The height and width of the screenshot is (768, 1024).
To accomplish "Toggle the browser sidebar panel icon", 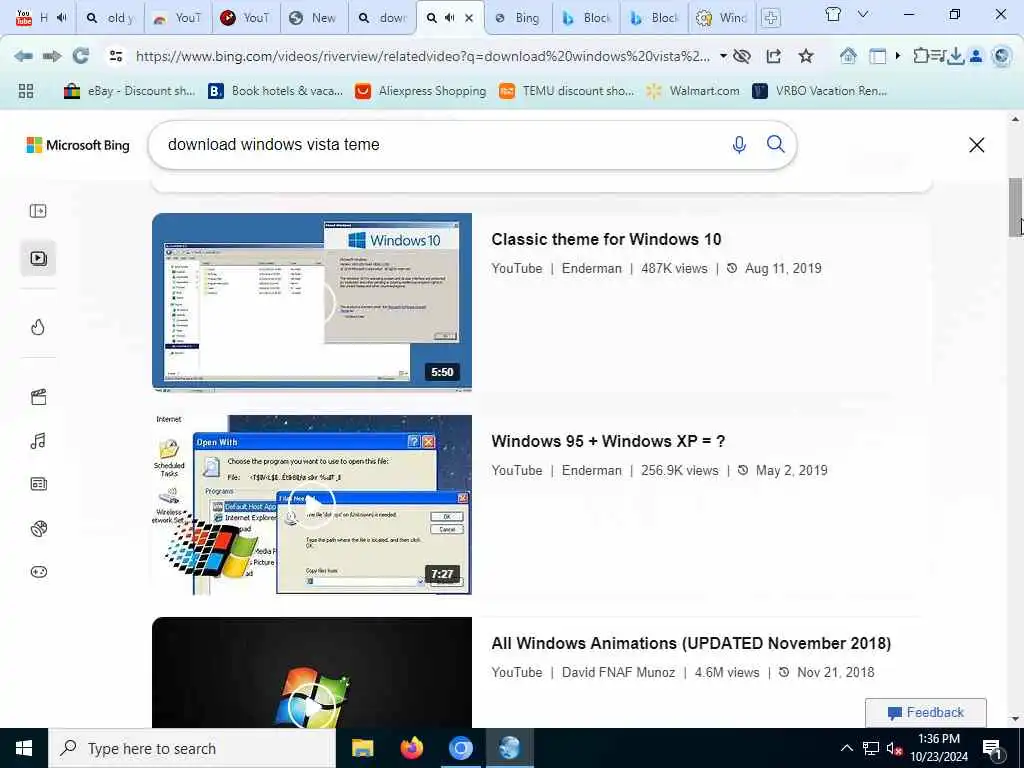I will point(878,57).
